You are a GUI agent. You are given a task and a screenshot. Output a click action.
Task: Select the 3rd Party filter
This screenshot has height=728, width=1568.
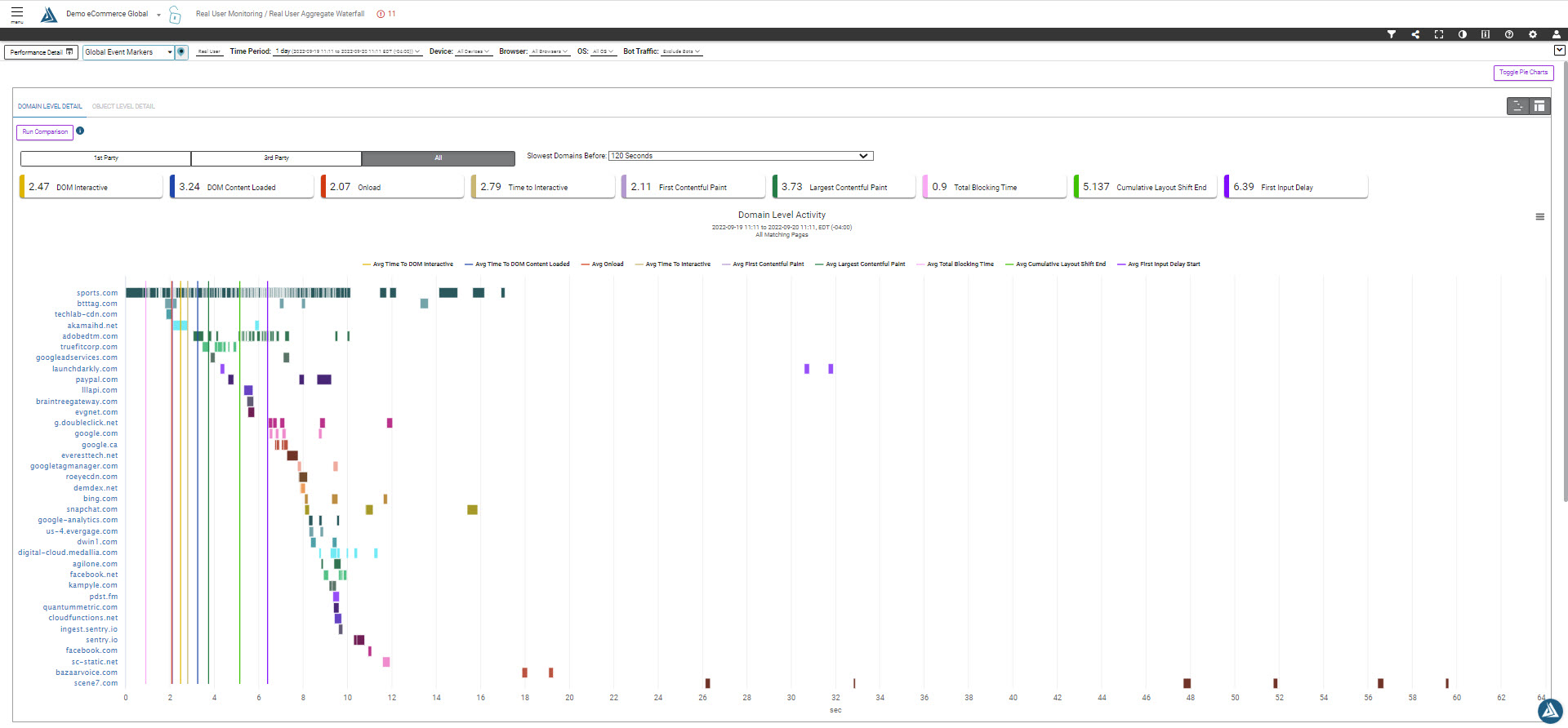point(276,158)
